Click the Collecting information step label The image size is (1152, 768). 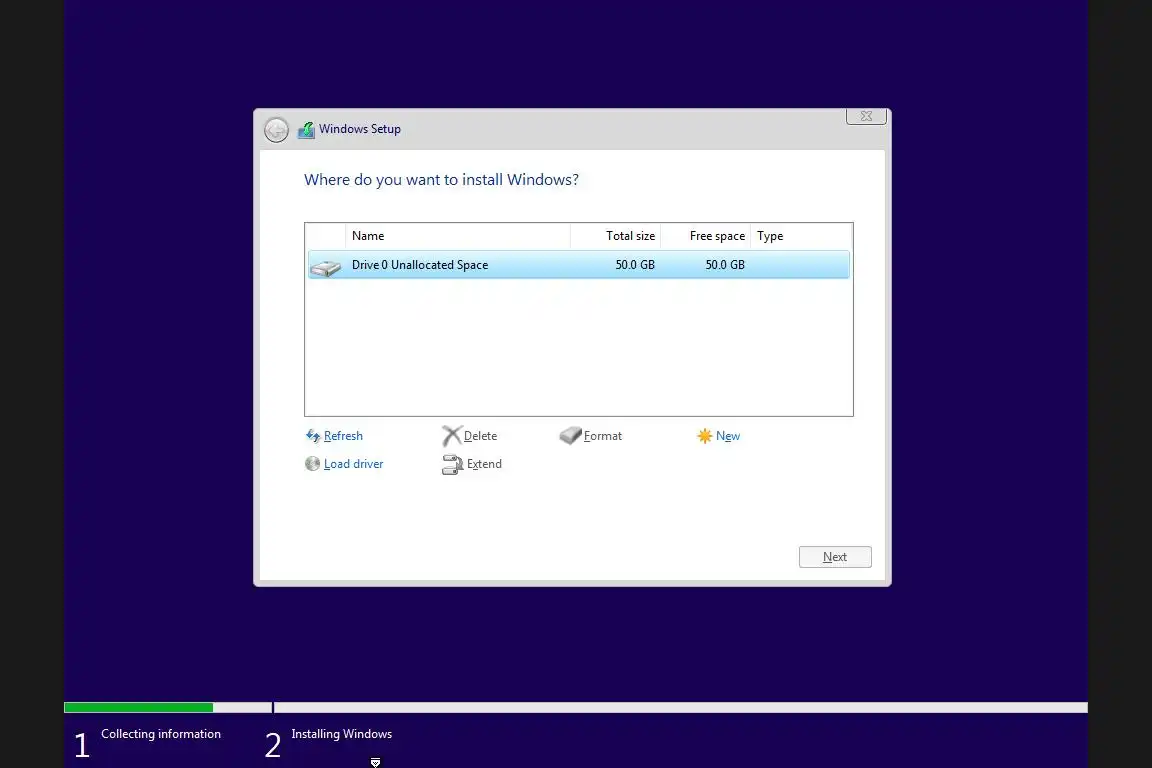161,733
